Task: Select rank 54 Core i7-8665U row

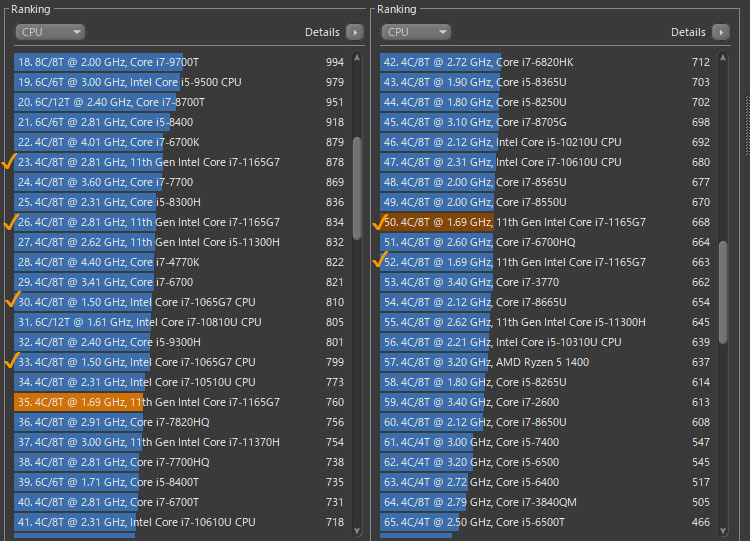Action: click(x=545, y=302)
